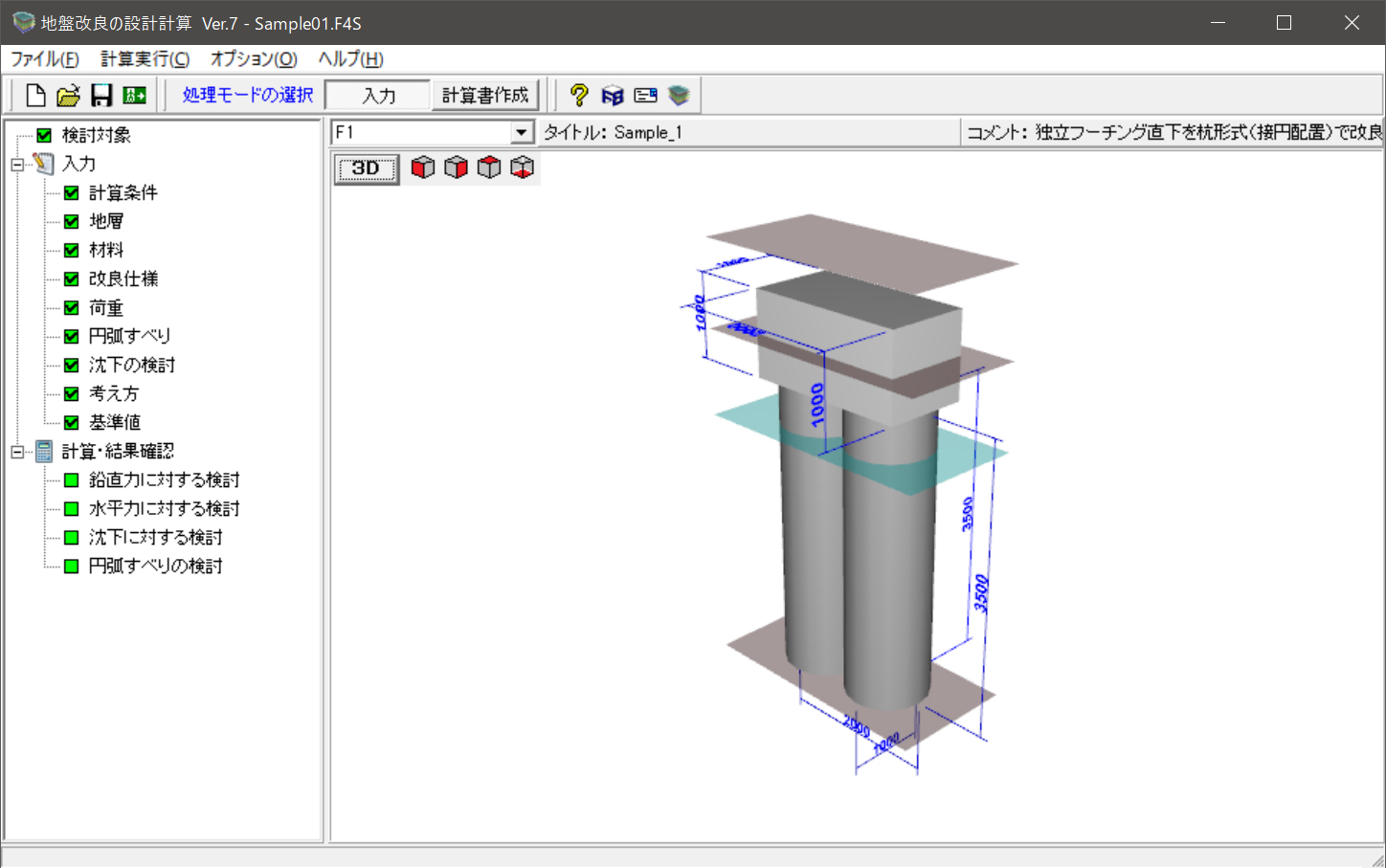The width and height of the screenshot is (1386, 868).
Task: Open help with the yellow question mark icon
Action: click(x=578, y=96)
